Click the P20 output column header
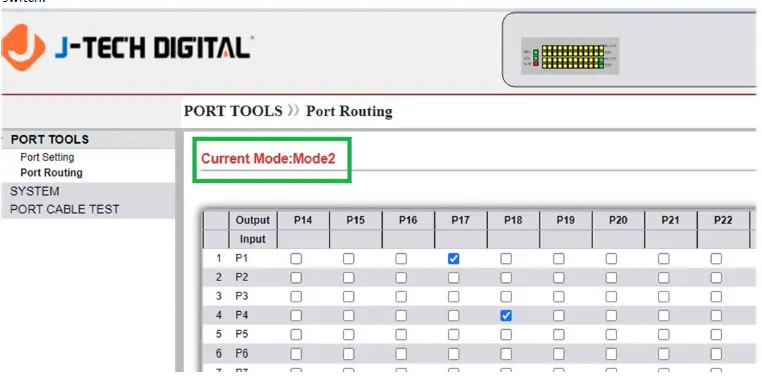762x384 pixels. coord(618,220)
